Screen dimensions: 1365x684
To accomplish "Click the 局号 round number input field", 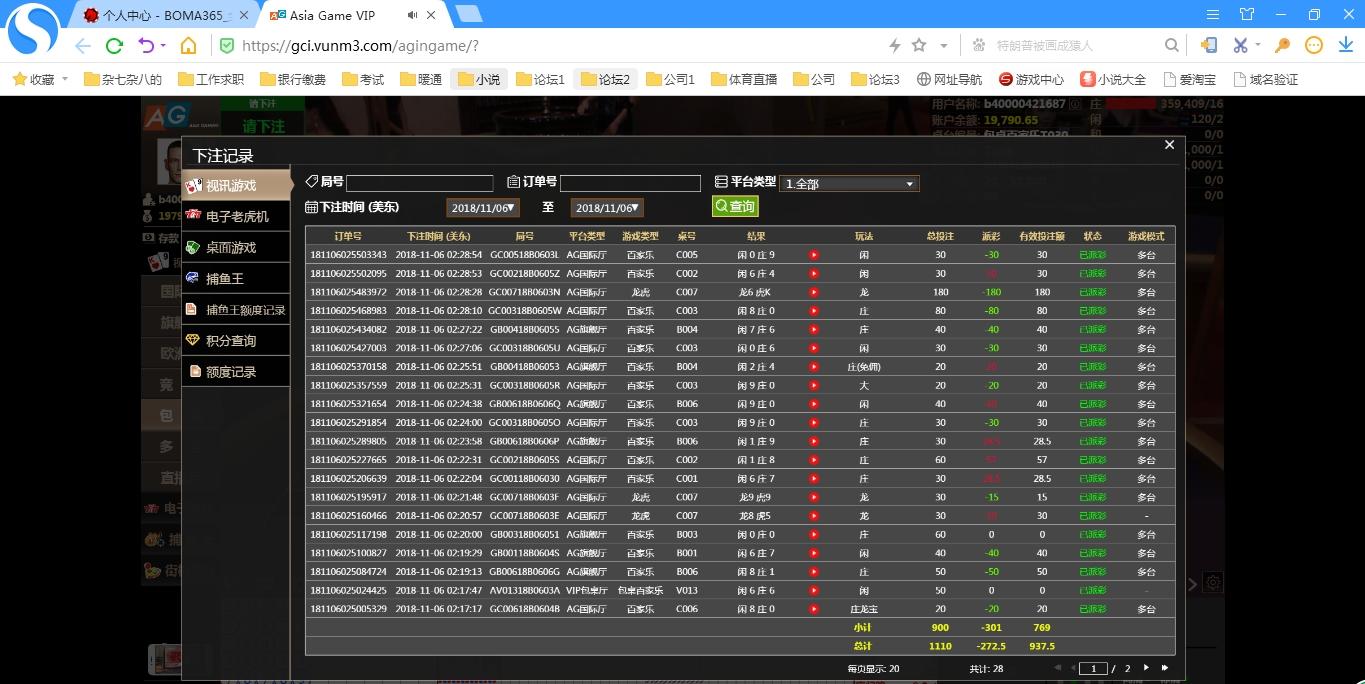I will pyautogui.click(x=419, y=183).
